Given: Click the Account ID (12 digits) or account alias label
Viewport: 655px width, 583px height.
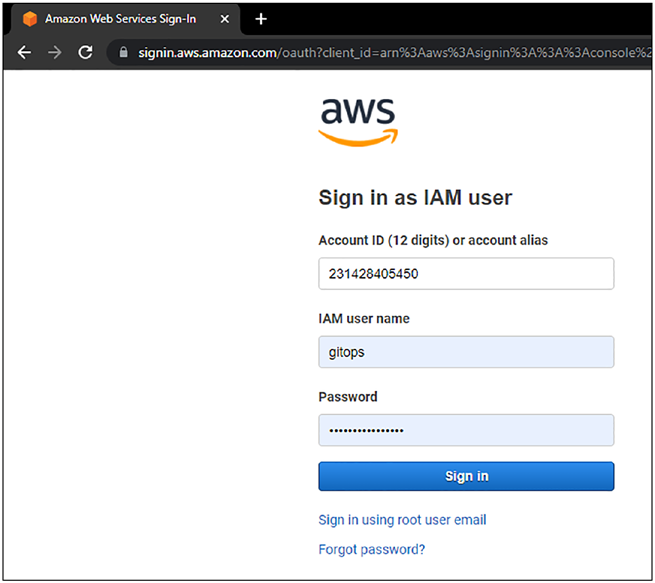Looking at the screenshot, I should 433,240.
